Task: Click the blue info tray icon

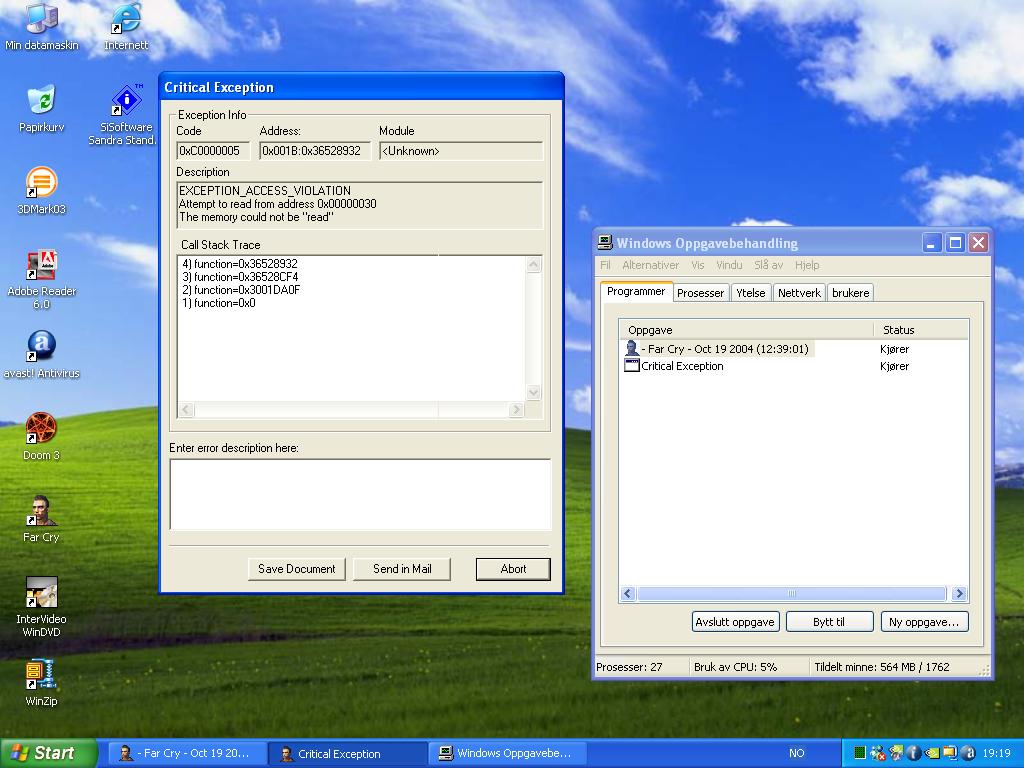Action: pos(914,753)
